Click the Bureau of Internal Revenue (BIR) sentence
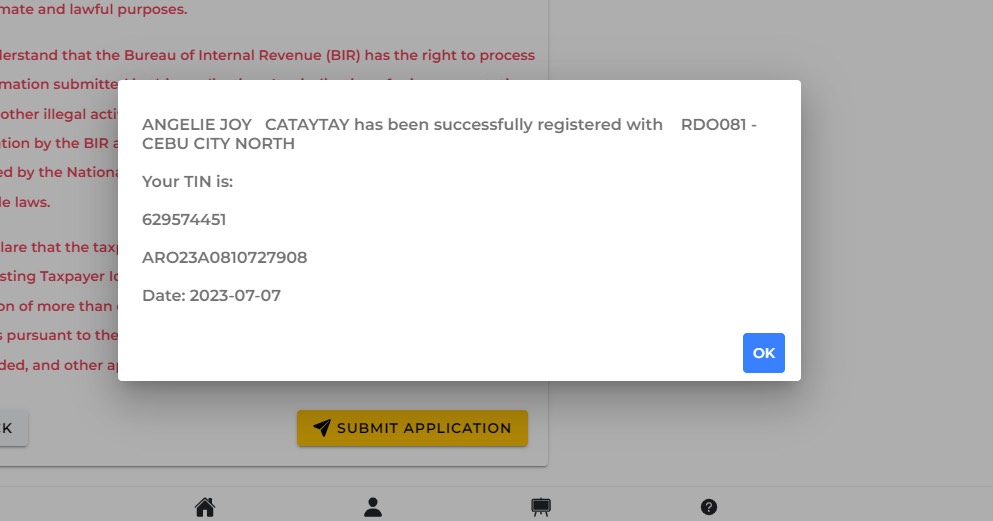Viewport: 993px width, 521px height. tap(270, 55)
